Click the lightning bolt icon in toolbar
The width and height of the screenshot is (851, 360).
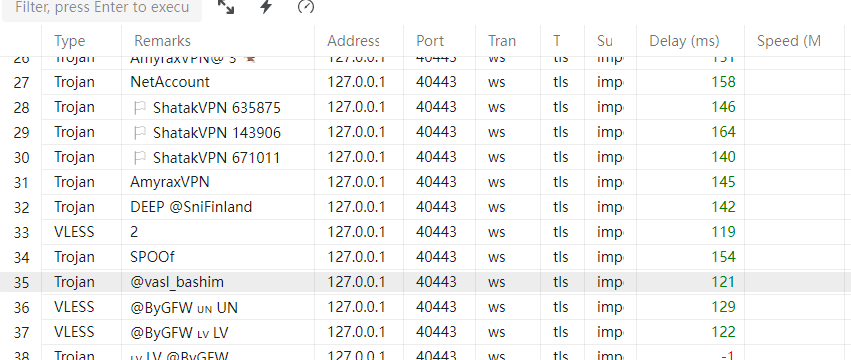click(266, 7)
